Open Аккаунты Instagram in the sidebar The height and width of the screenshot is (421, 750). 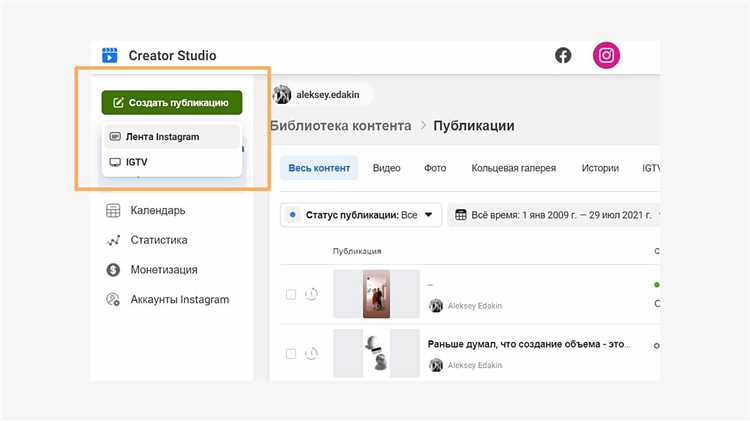180,299
